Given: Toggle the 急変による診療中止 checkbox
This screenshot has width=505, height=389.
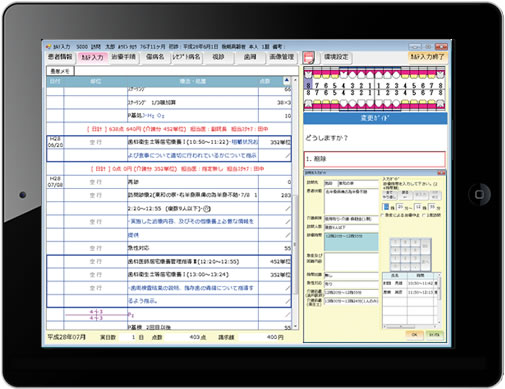Looking at the screenshot, I should pos(383,215).
